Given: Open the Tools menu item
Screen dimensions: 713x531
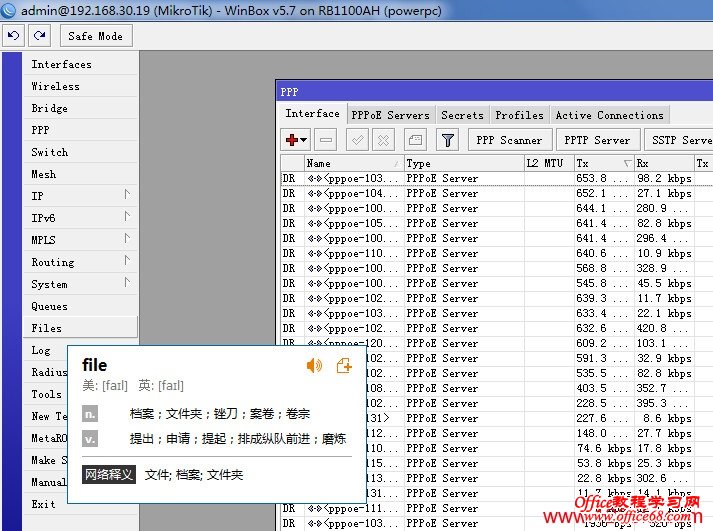Looking at the screenshot, I should [x=45, y=394].
